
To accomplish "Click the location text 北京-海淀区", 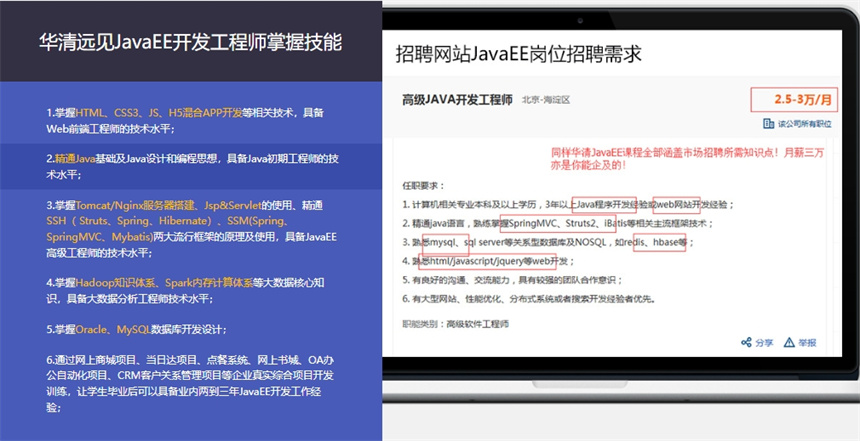I will [x=546, y=100].
